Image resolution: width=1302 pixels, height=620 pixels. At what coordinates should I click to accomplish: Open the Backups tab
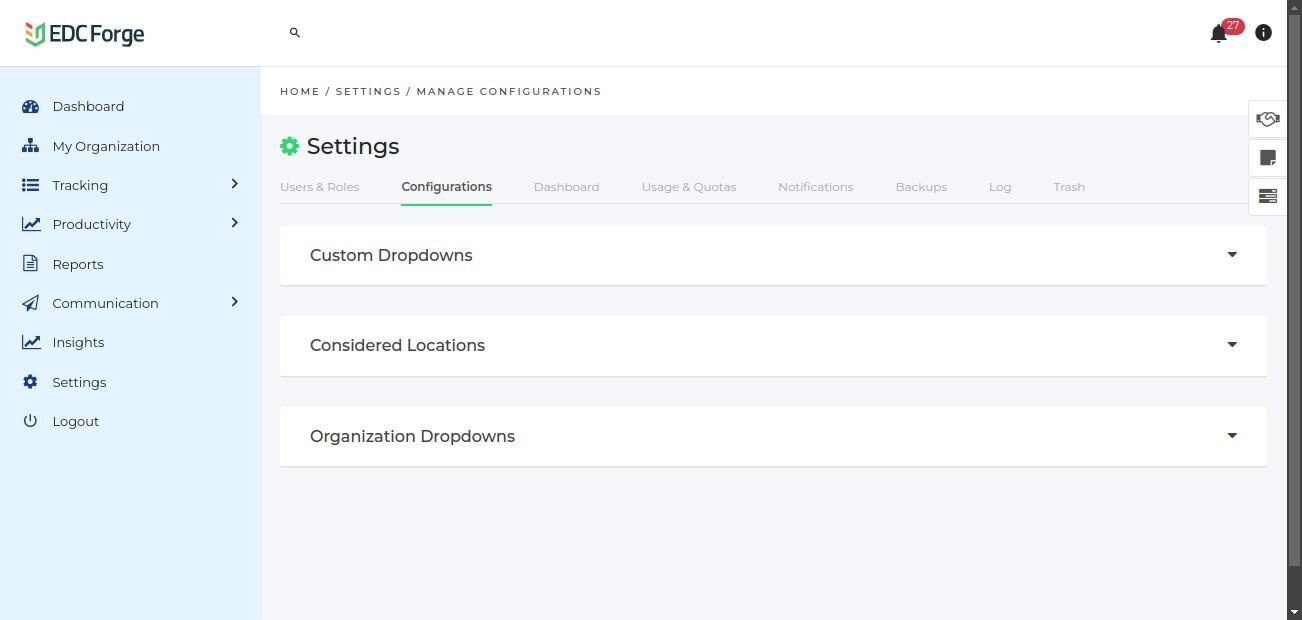click(921, 187)
